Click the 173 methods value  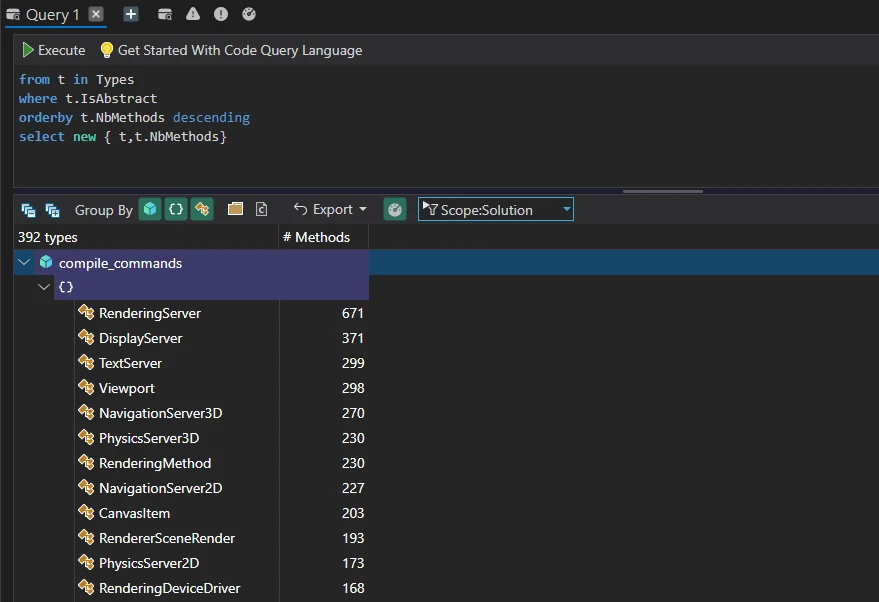(353, 563)
